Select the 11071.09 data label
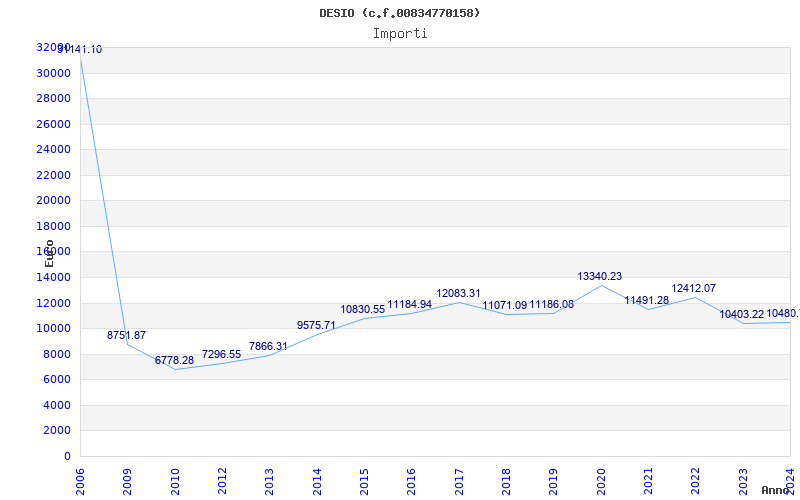800x500 pixels. click(x=505, y=305)
